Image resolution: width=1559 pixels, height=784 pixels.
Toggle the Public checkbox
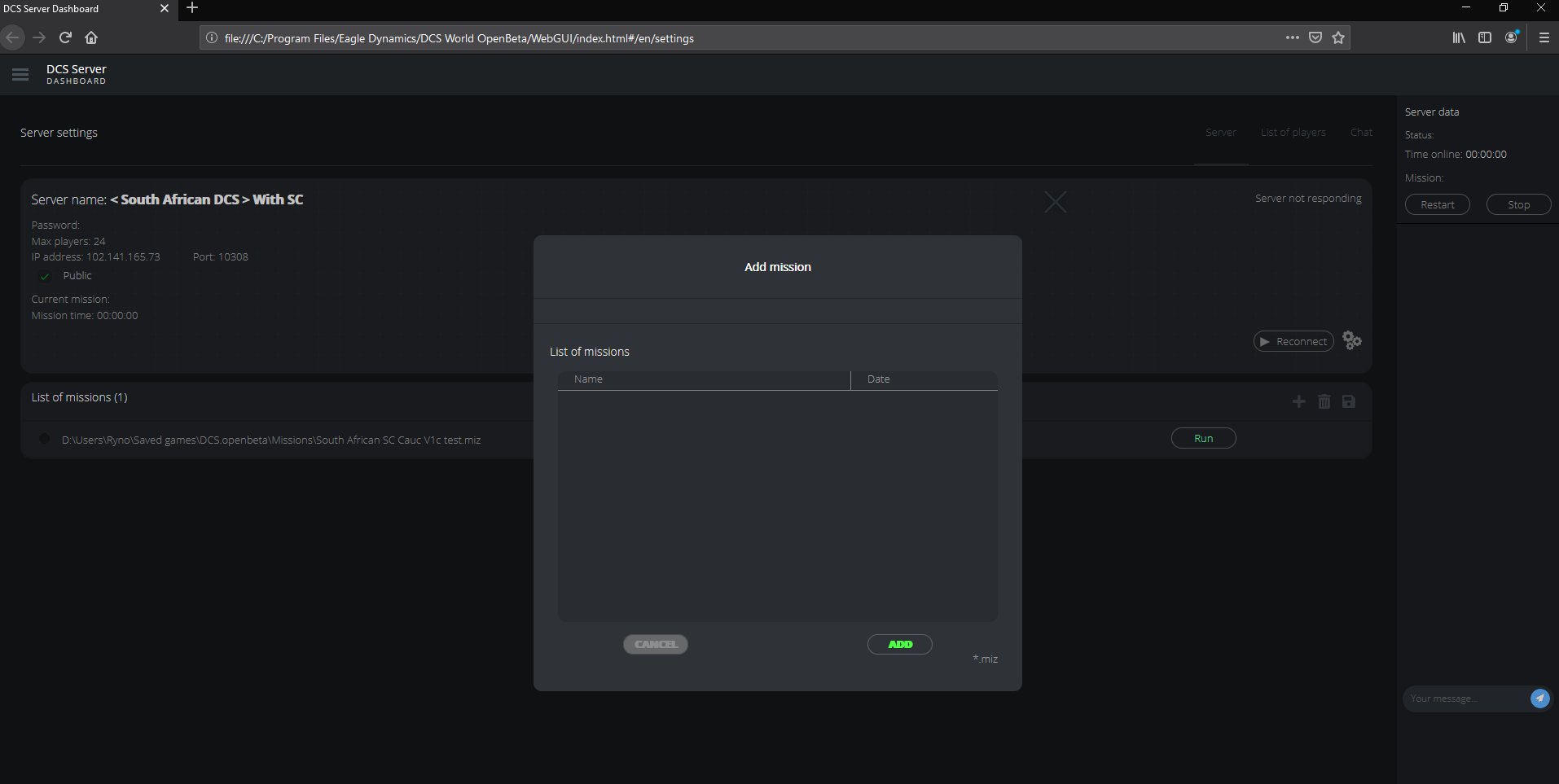45,276
